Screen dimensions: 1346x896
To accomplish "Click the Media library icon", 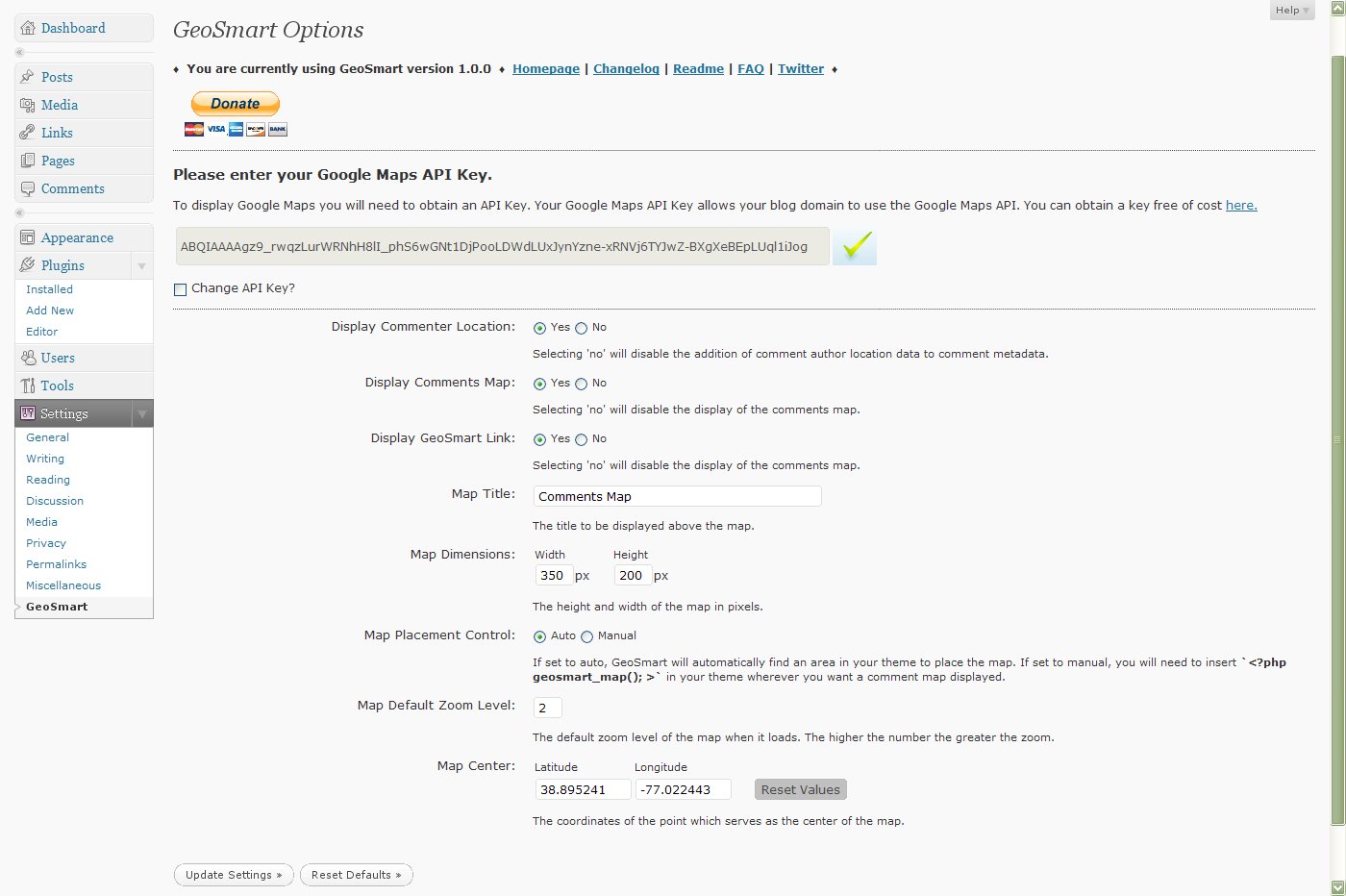I will click(28, 105).
